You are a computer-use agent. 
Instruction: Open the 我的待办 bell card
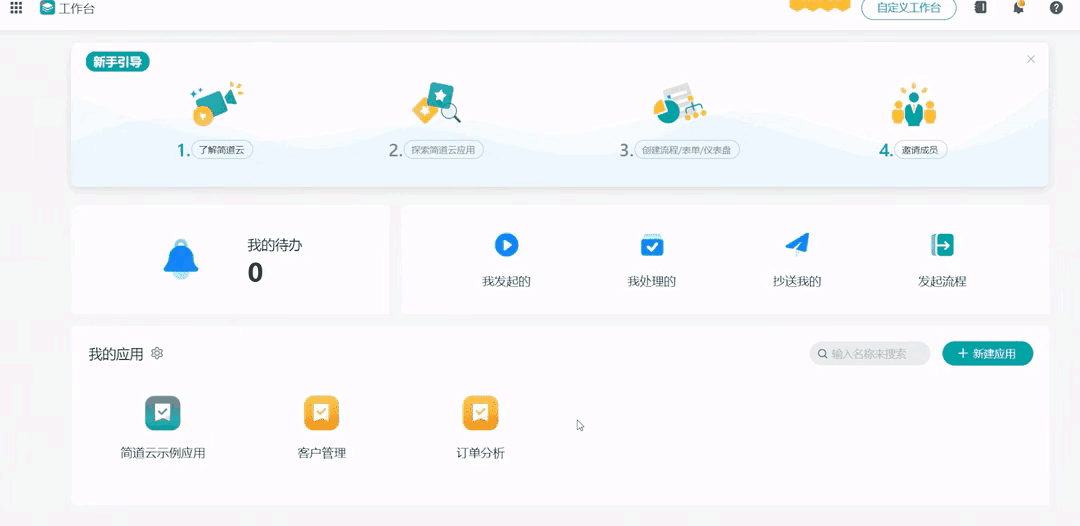pos(230,260)
